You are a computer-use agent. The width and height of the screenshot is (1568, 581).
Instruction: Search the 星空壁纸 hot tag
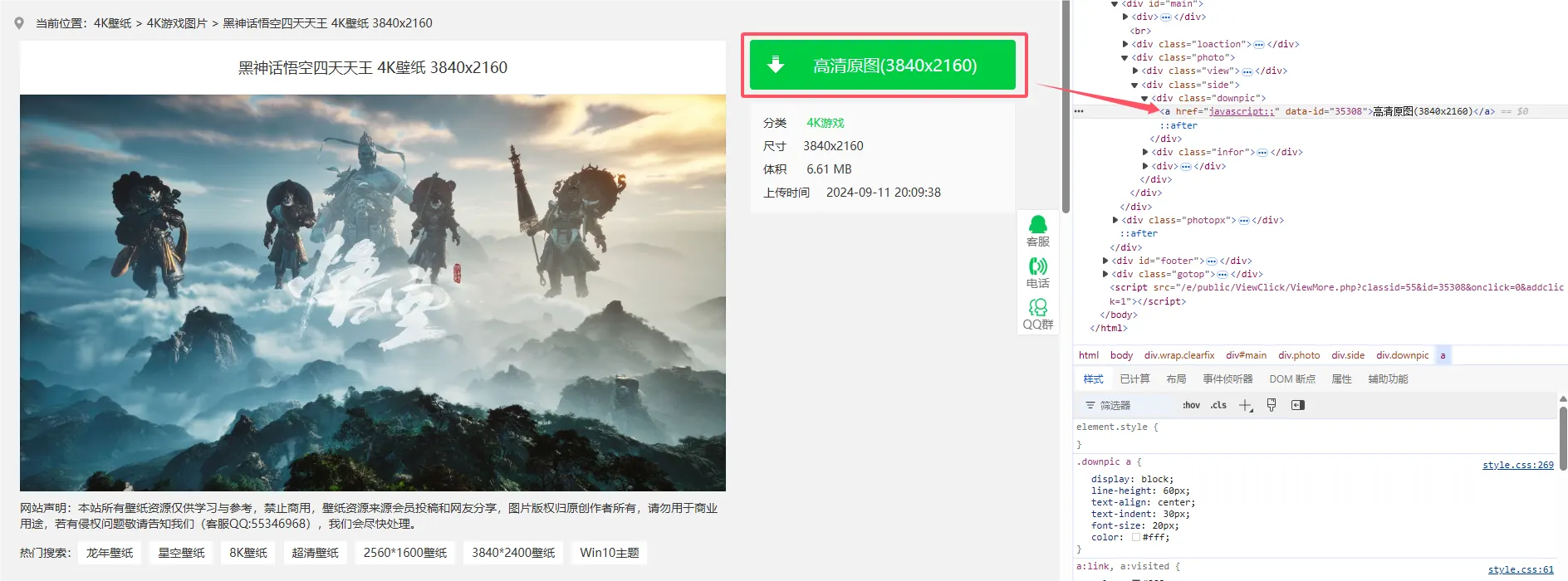click(181, 553)
